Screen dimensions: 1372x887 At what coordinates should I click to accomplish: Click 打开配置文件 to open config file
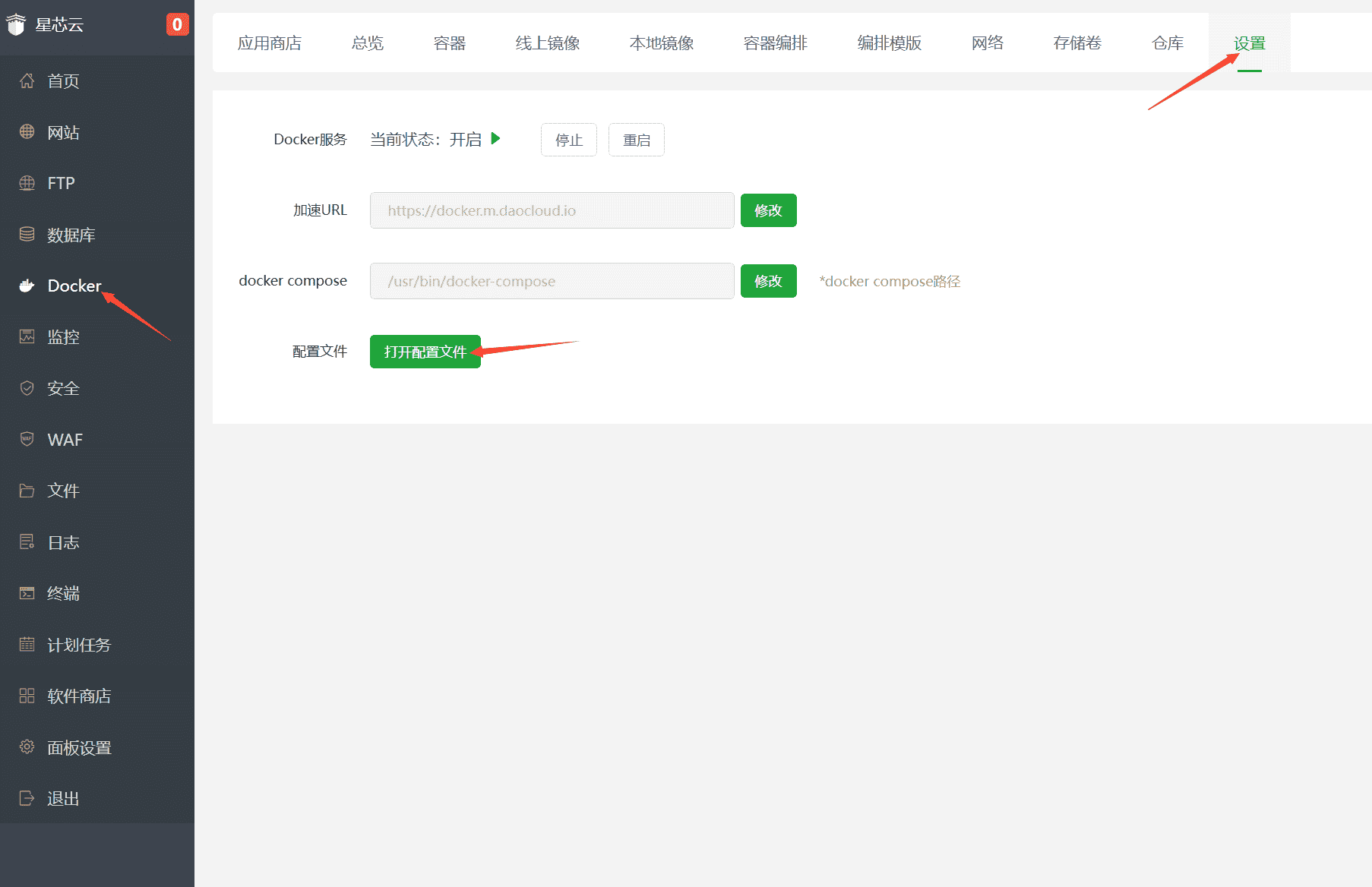425,351
